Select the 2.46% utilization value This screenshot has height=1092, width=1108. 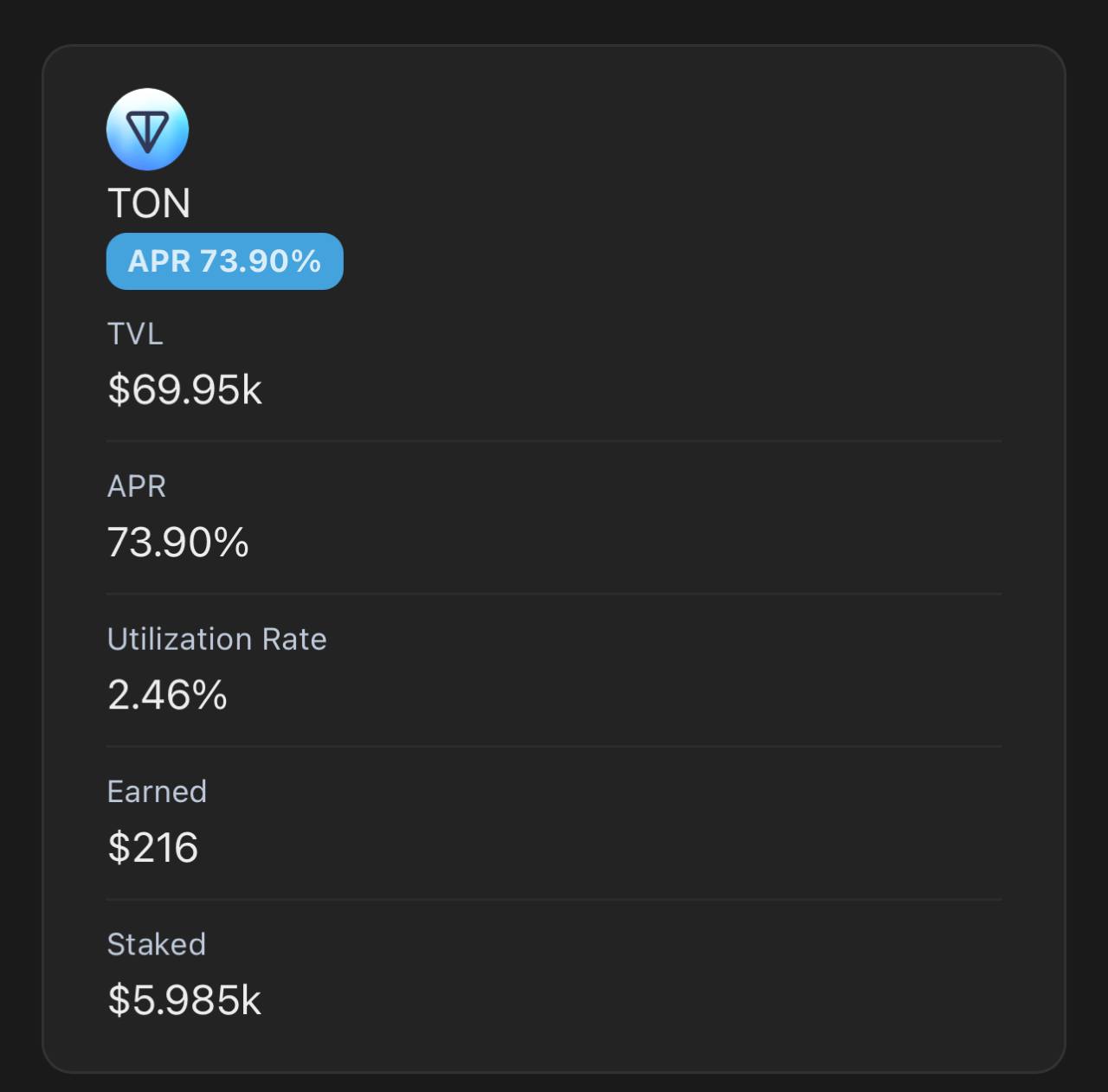(x=168, y=695)
